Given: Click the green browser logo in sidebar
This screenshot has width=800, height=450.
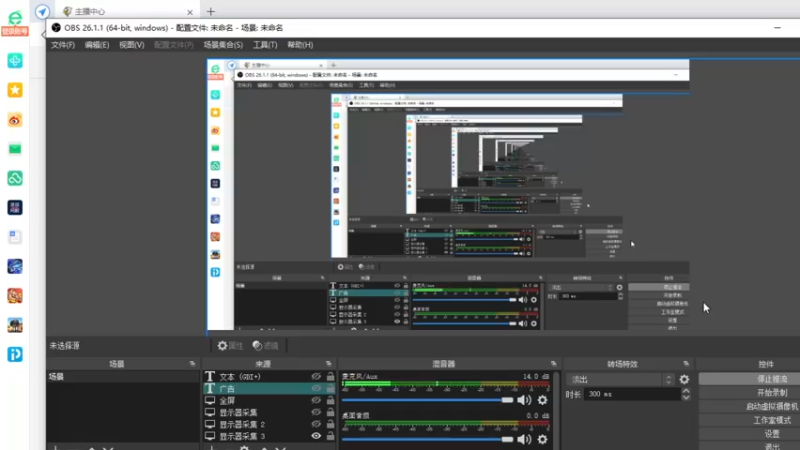Looking at the screenshot, I should tap(15, 17).
